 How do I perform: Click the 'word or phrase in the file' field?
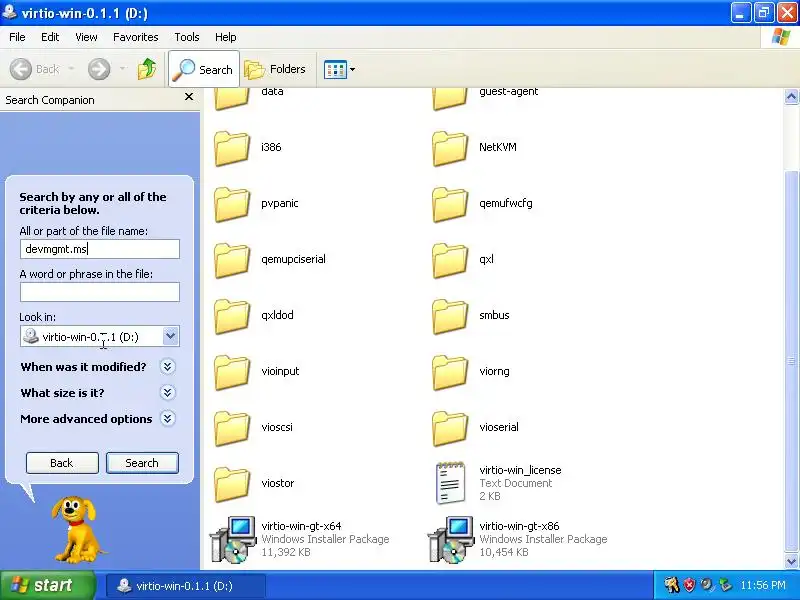(x=99, y=292)
